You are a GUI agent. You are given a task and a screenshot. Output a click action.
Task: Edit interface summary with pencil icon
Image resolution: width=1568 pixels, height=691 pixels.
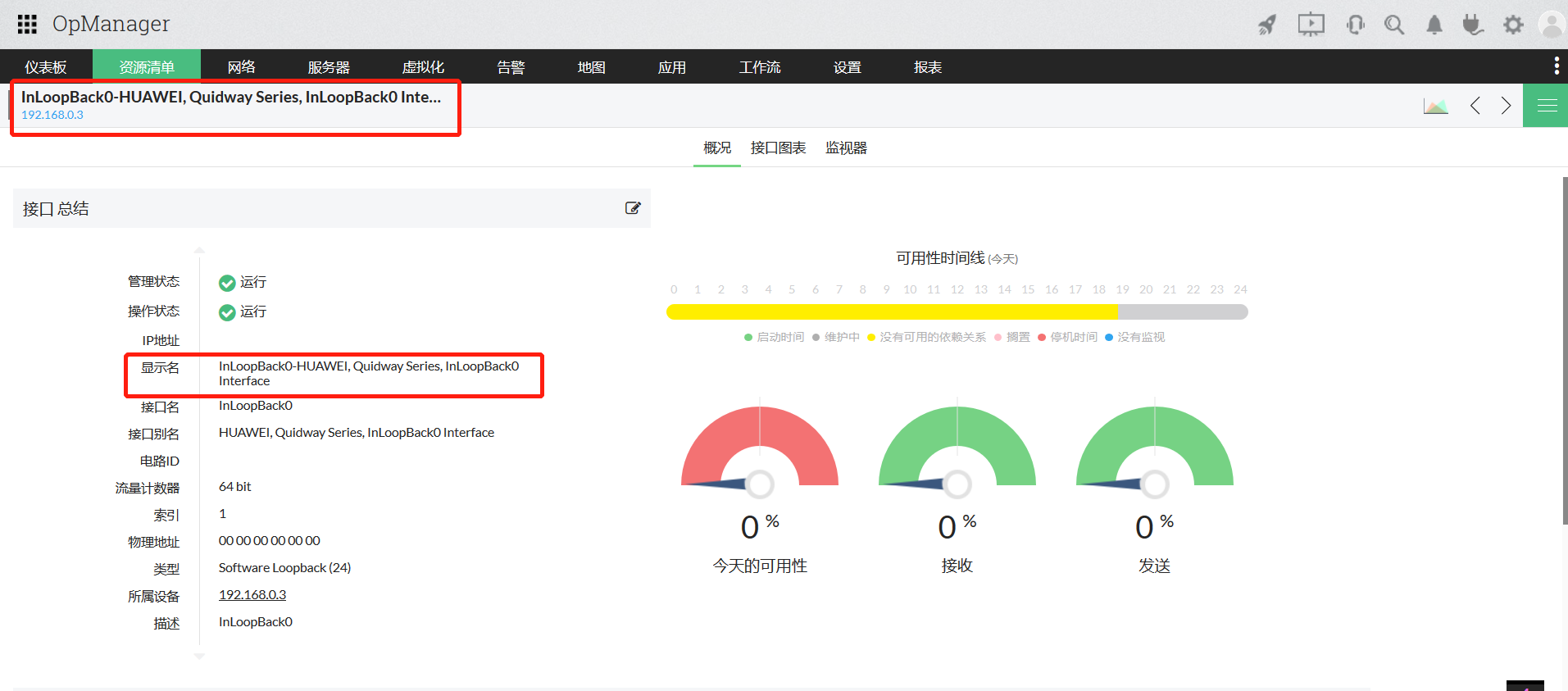633,208
